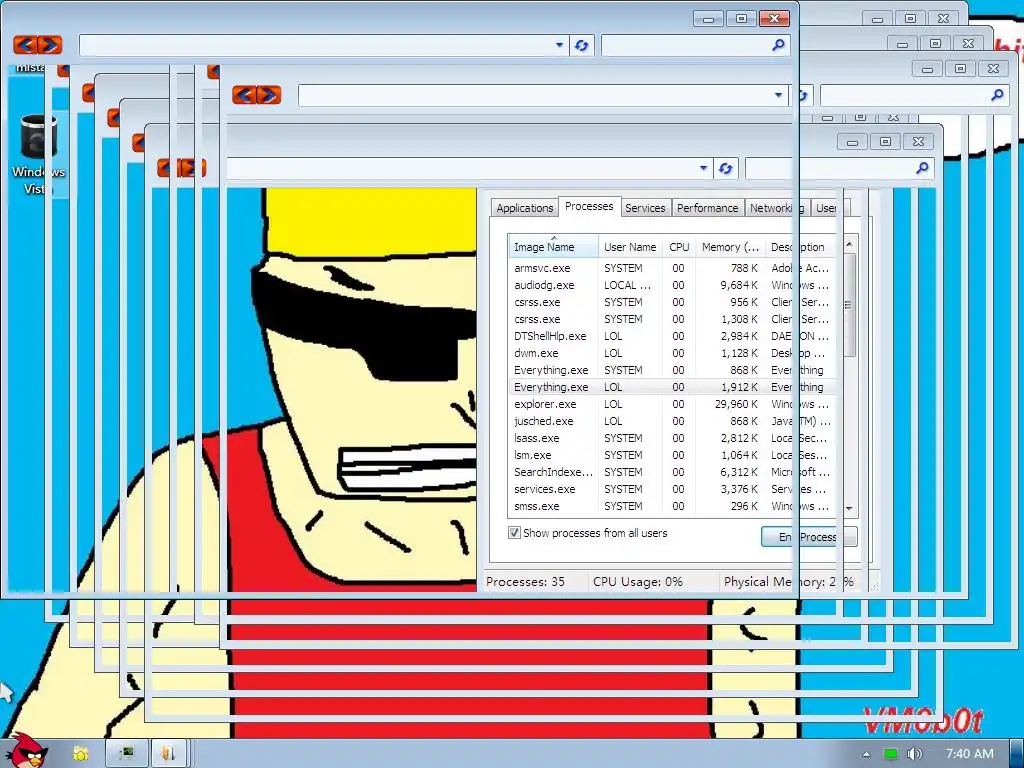Select the DTShellHlp.exe process row
Image resolution: width=1024 pixels, height=768 pixels.
point(673,336)
